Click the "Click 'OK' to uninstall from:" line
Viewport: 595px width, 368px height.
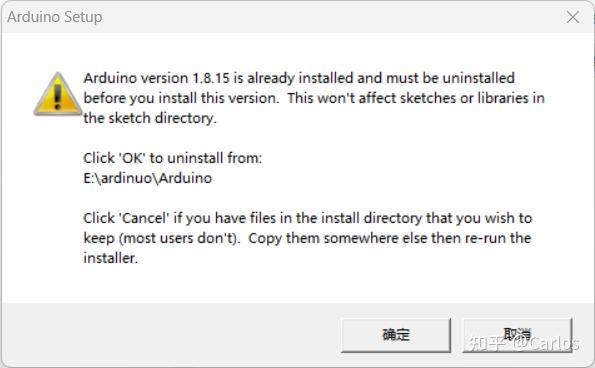(x=173, y=158)
